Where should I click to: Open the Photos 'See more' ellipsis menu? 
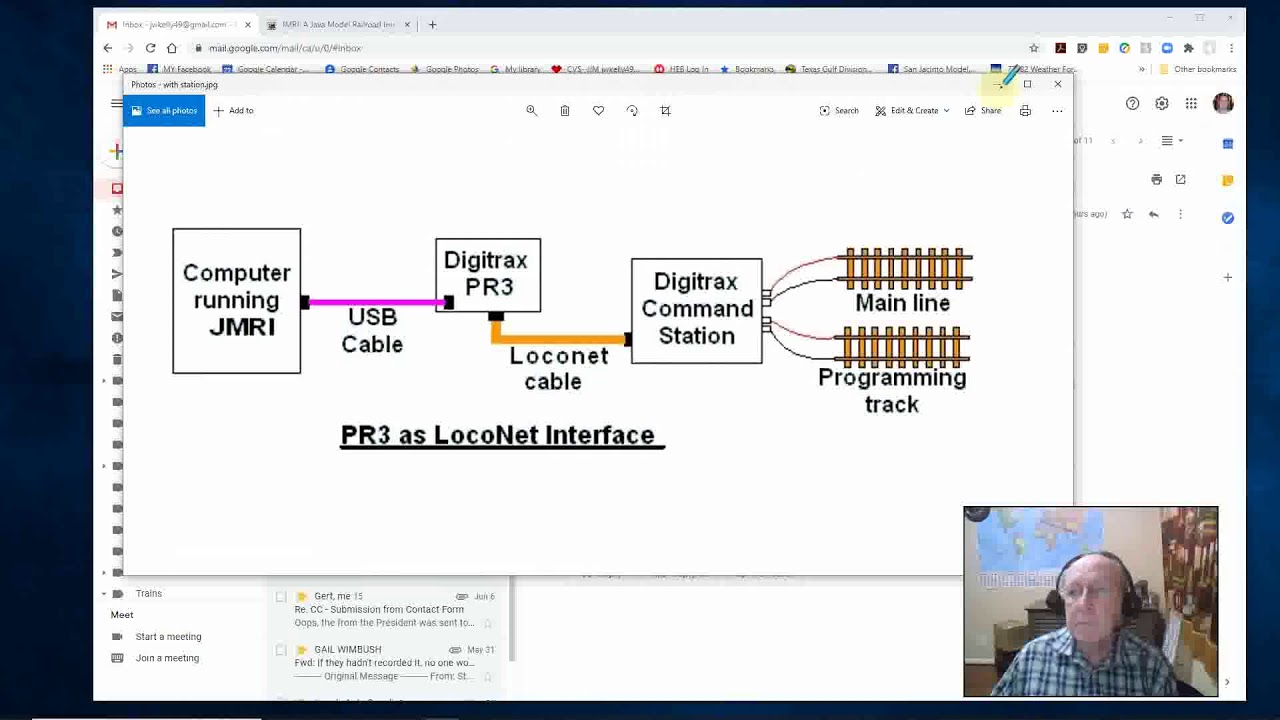click(x=1057, y=110)
